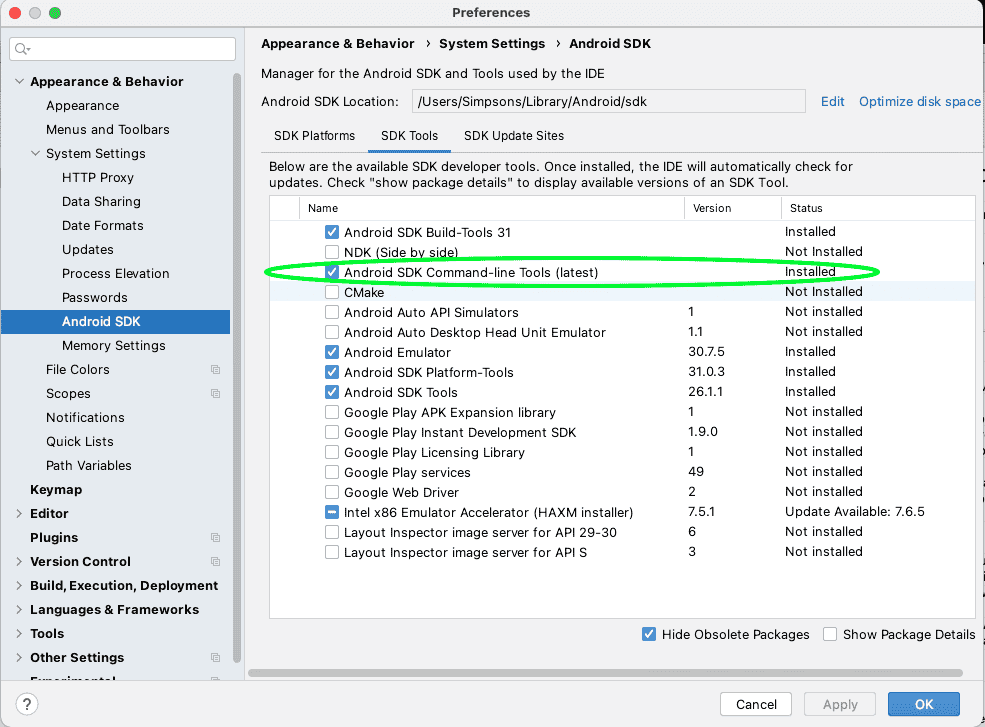Sort by the Name column header
985x727 pixels.
click(x=491, y=208)
